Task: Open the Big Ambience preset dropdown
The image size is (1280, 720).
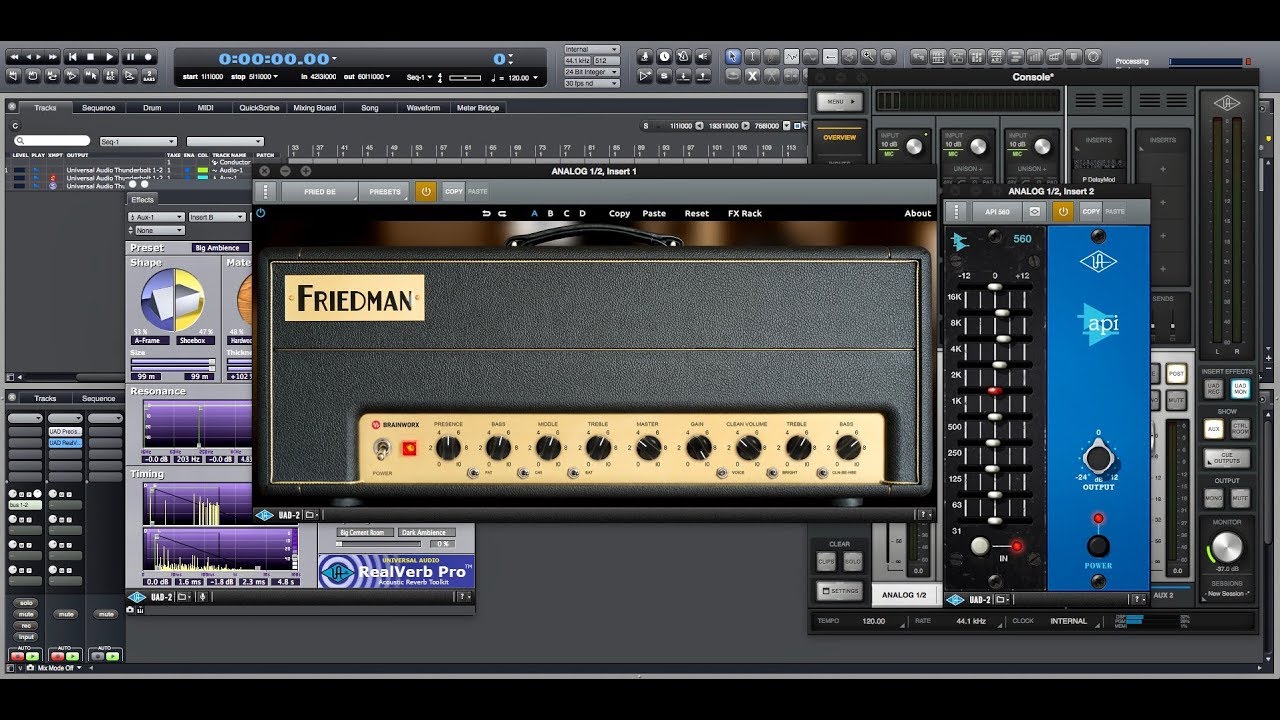Action: coord(220,248)
